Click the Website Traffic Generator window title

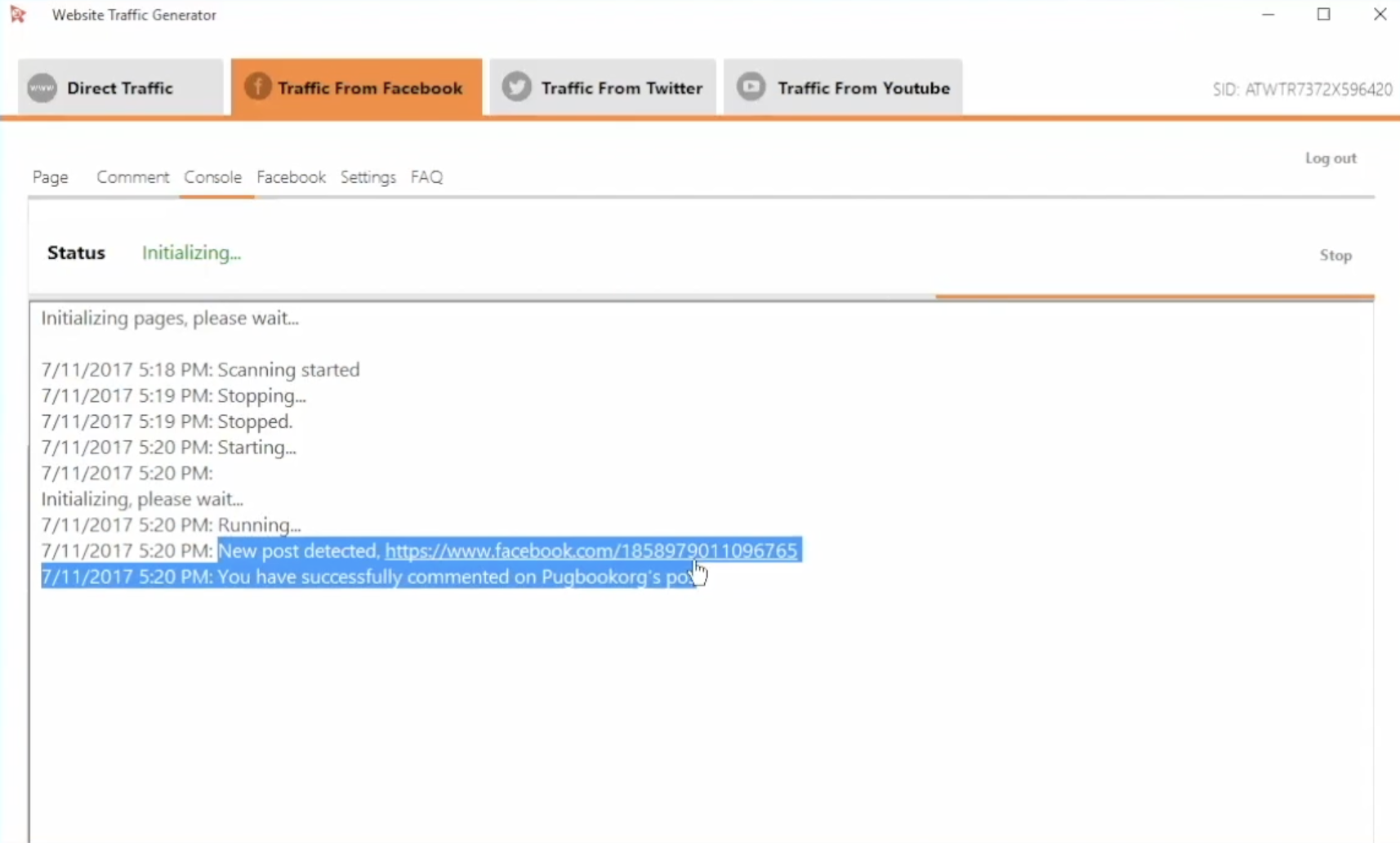[x=134, y=15]
